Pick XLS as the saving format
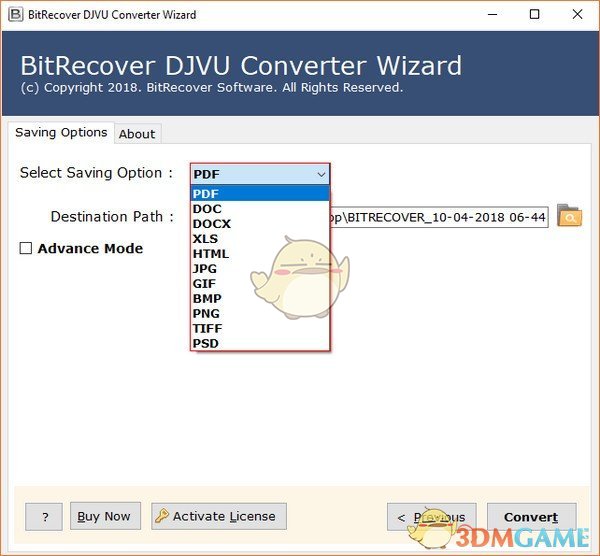 pos(260,238)
